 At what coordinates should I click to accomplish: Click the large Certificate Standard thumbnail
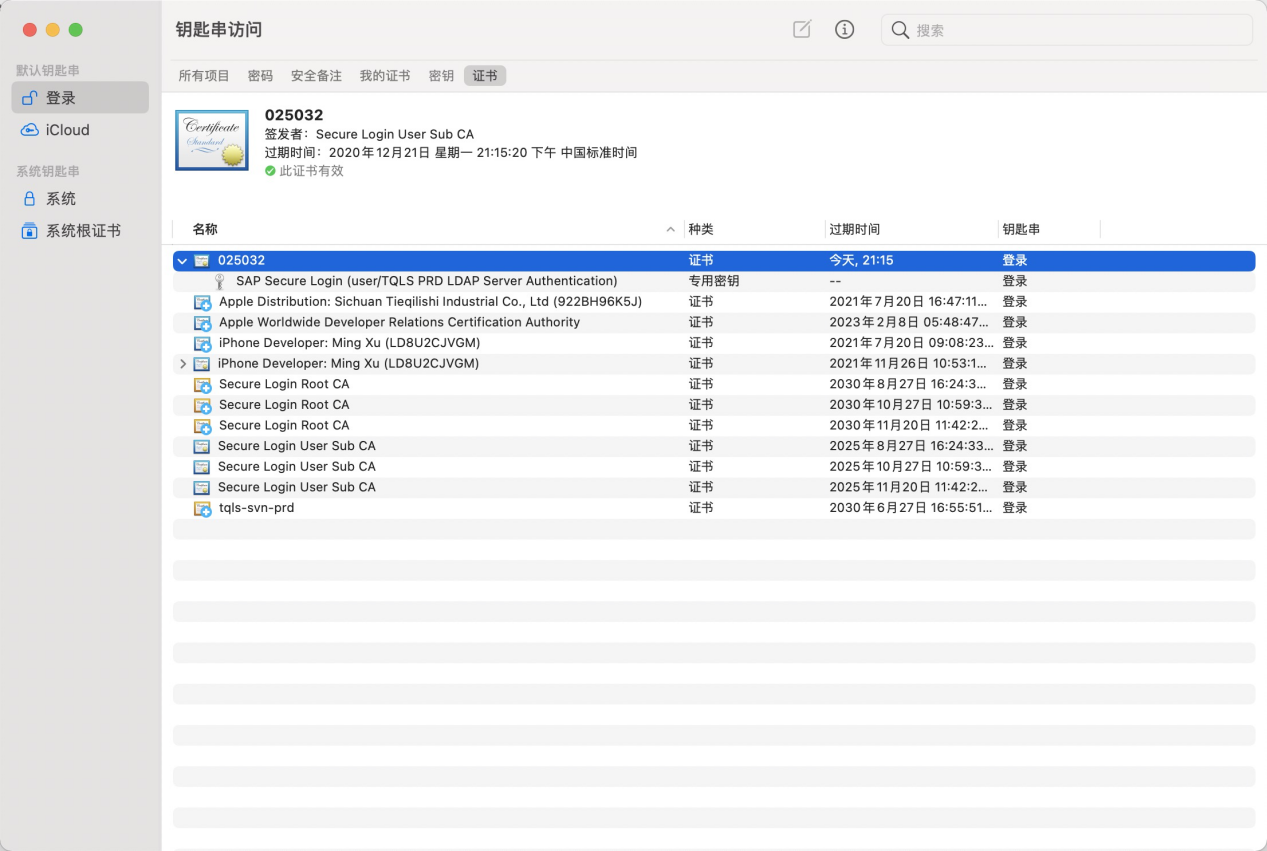coord(212,140)
